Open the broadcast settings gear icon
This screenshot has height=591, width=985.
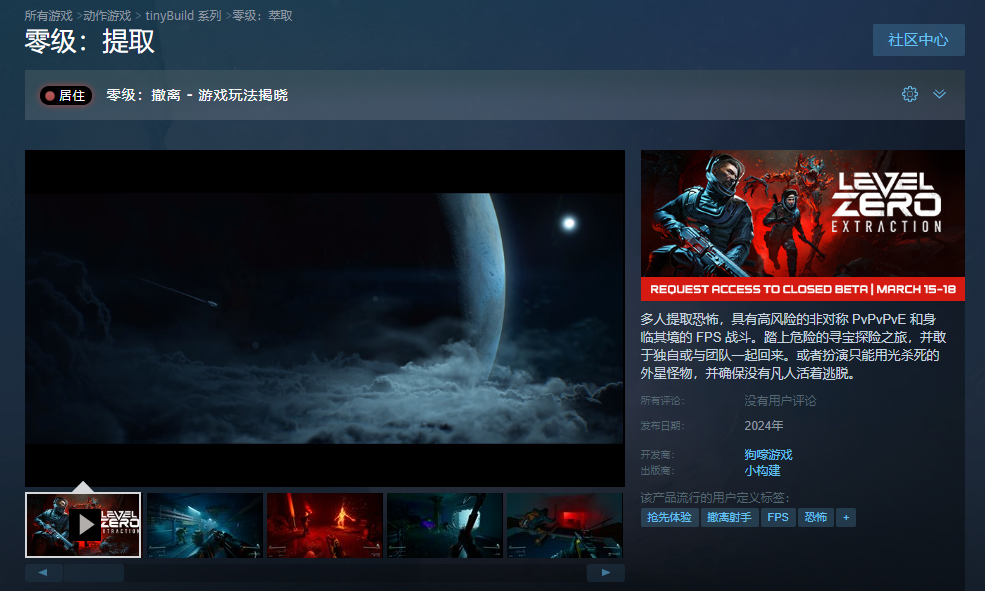(x=910, y=94)
